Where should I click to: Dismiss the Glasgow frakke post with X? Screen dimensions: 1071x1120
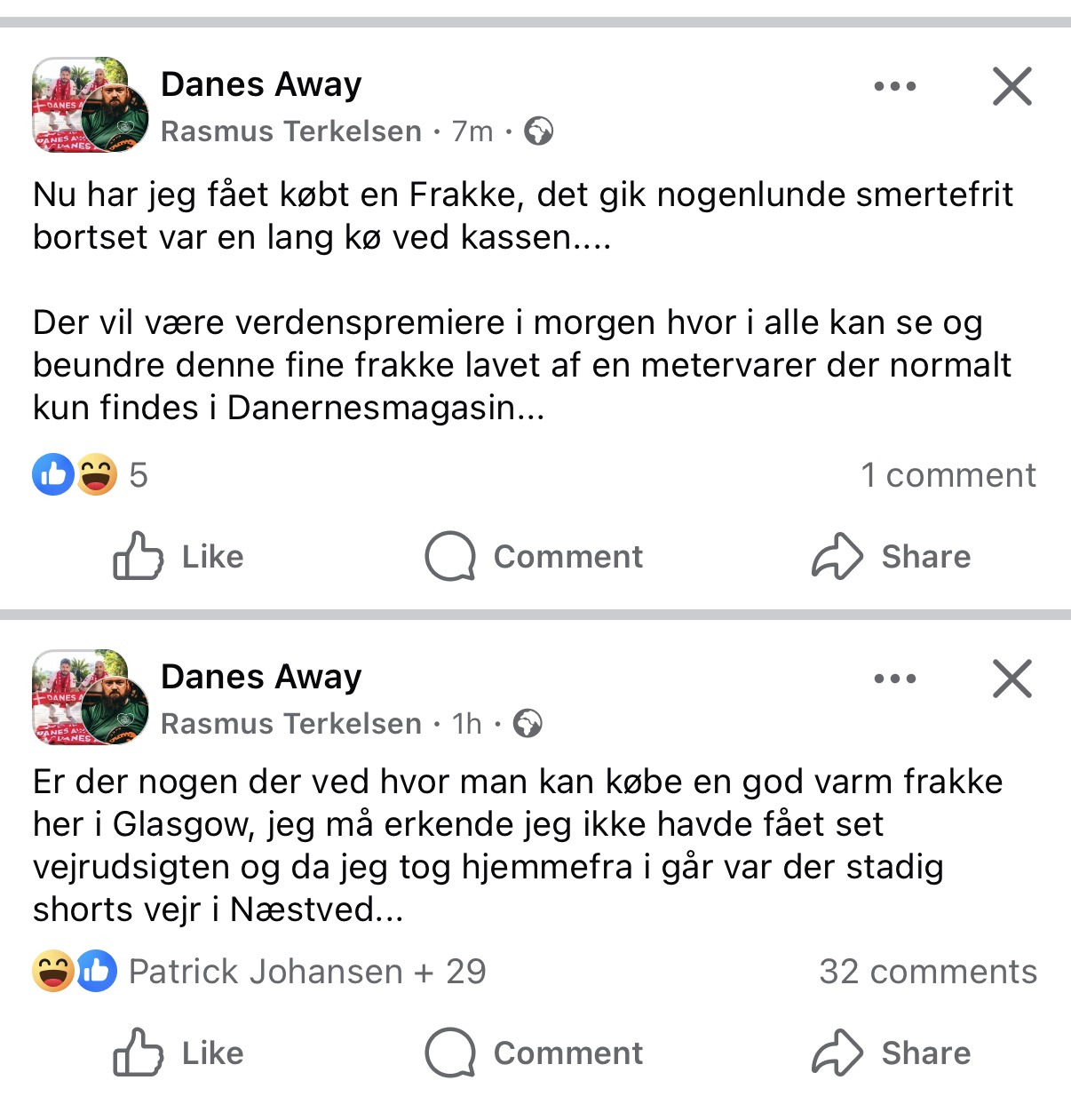[x=1011, y=679]
